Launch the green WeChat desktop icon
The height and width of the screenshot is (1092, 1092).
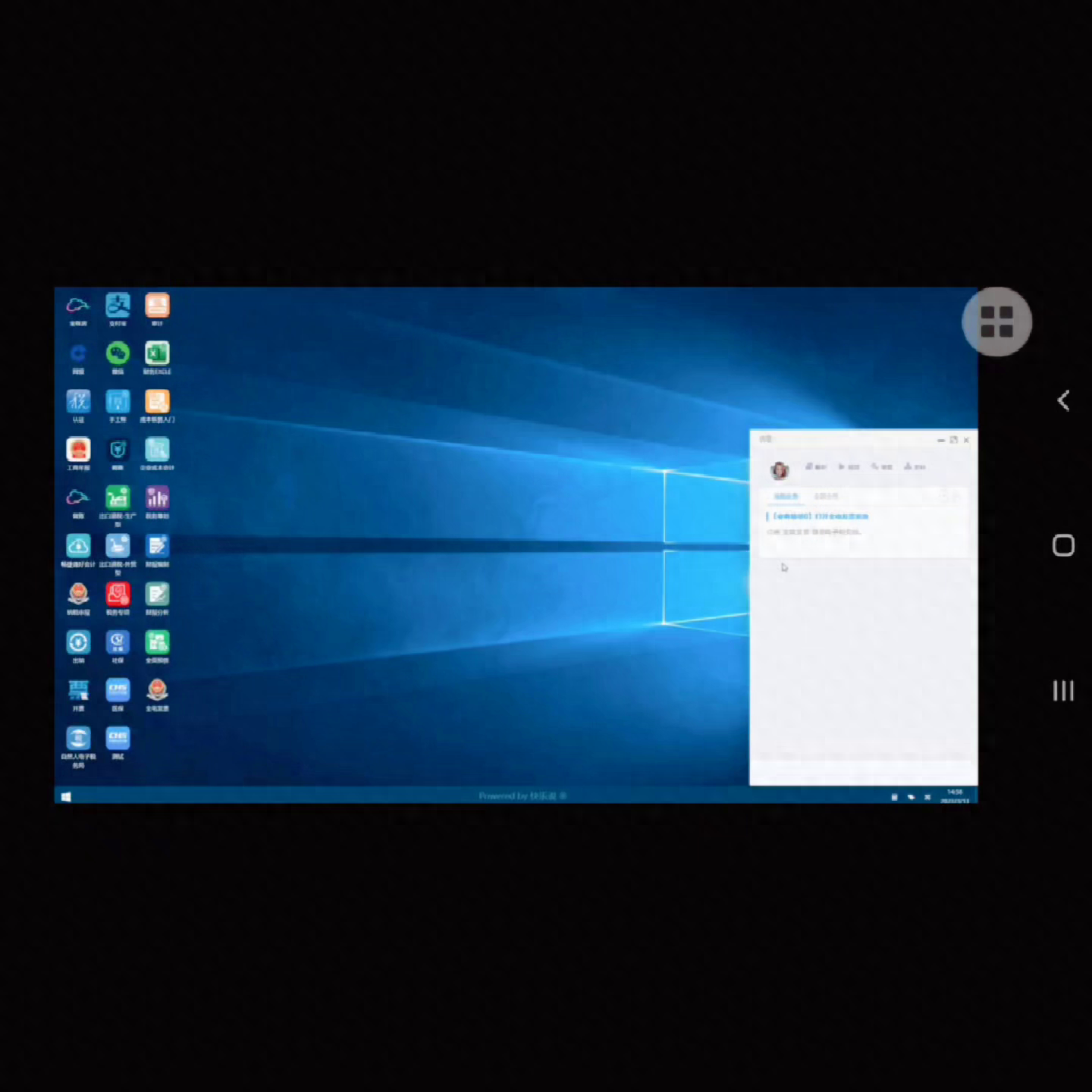(118, 353)
